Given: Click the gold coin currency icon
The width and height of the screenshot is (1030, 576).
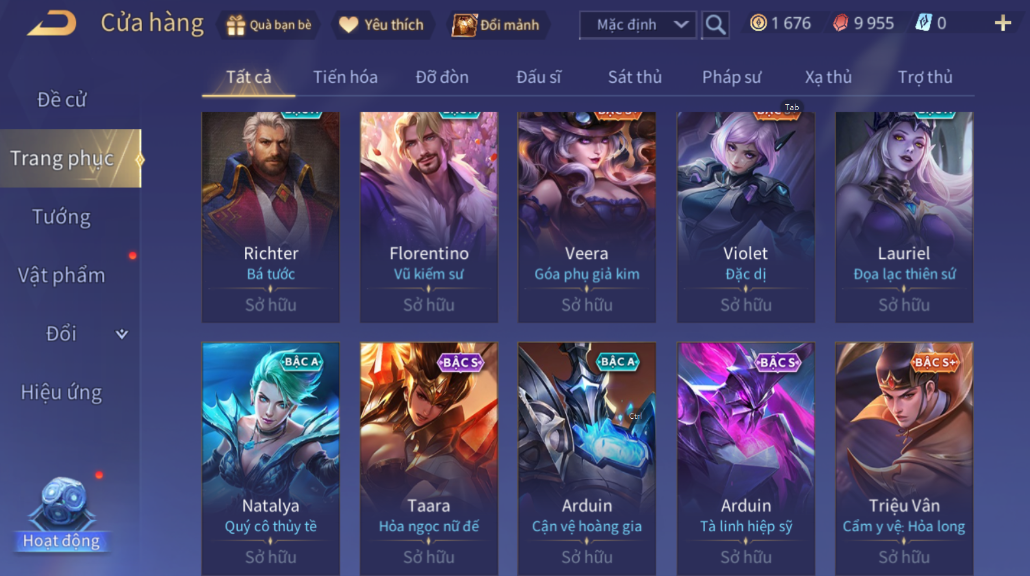Looking at the screenshot, I should [758, 24].
